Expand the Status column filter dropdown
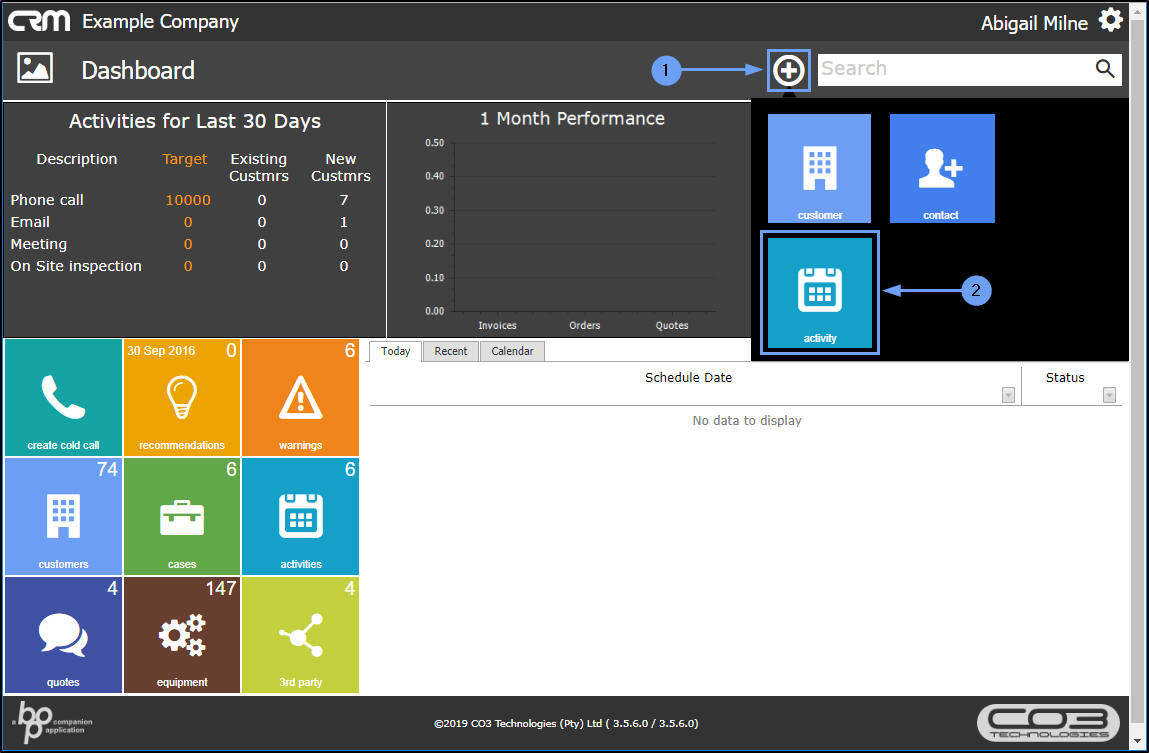Screen dimensions: 1149x753 click(x=1109, y=396)
